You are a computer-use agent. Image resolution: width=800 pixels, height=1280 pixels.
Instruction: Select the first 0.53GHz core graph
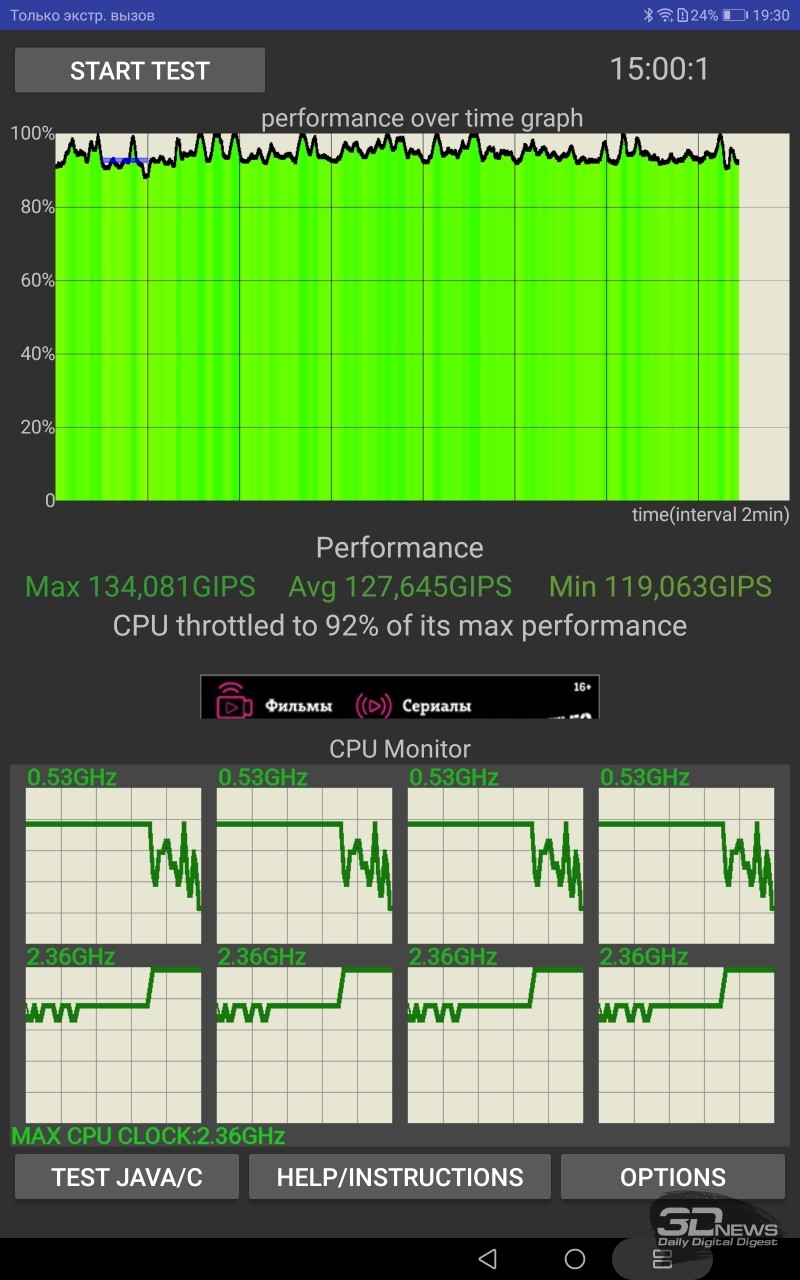[x=113, y=865]
